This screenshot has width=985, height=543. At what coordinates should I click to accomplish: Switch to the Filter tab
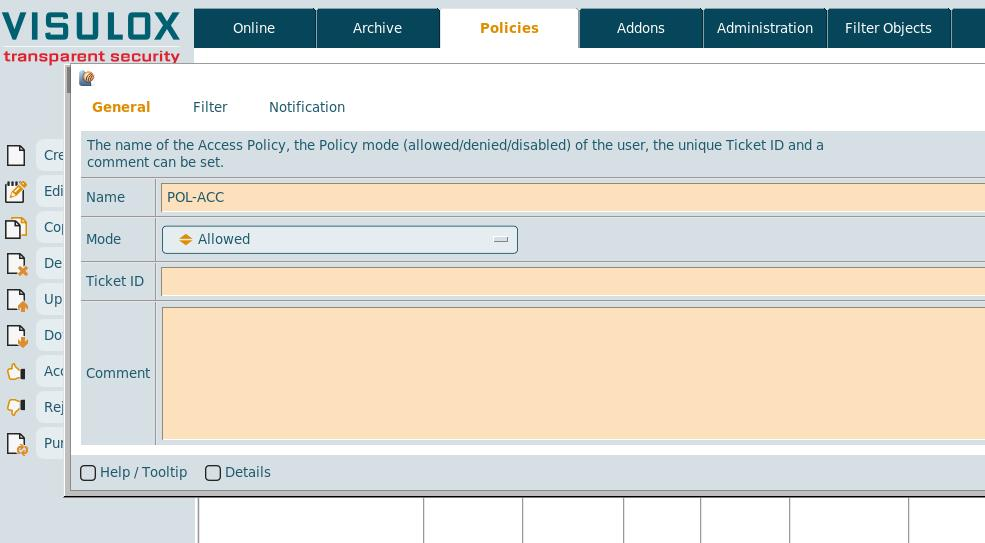tap(210, 107)
